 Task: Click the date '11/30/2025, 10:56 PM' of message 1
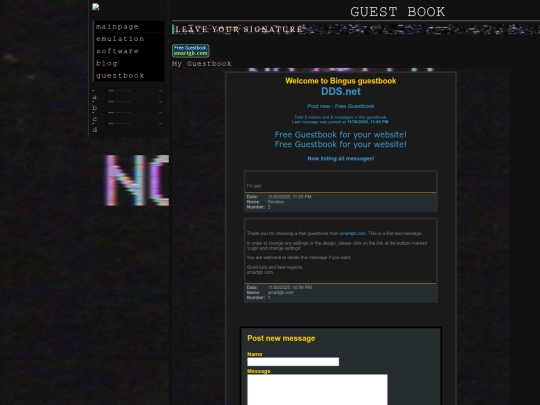click(x=290, y=287)
